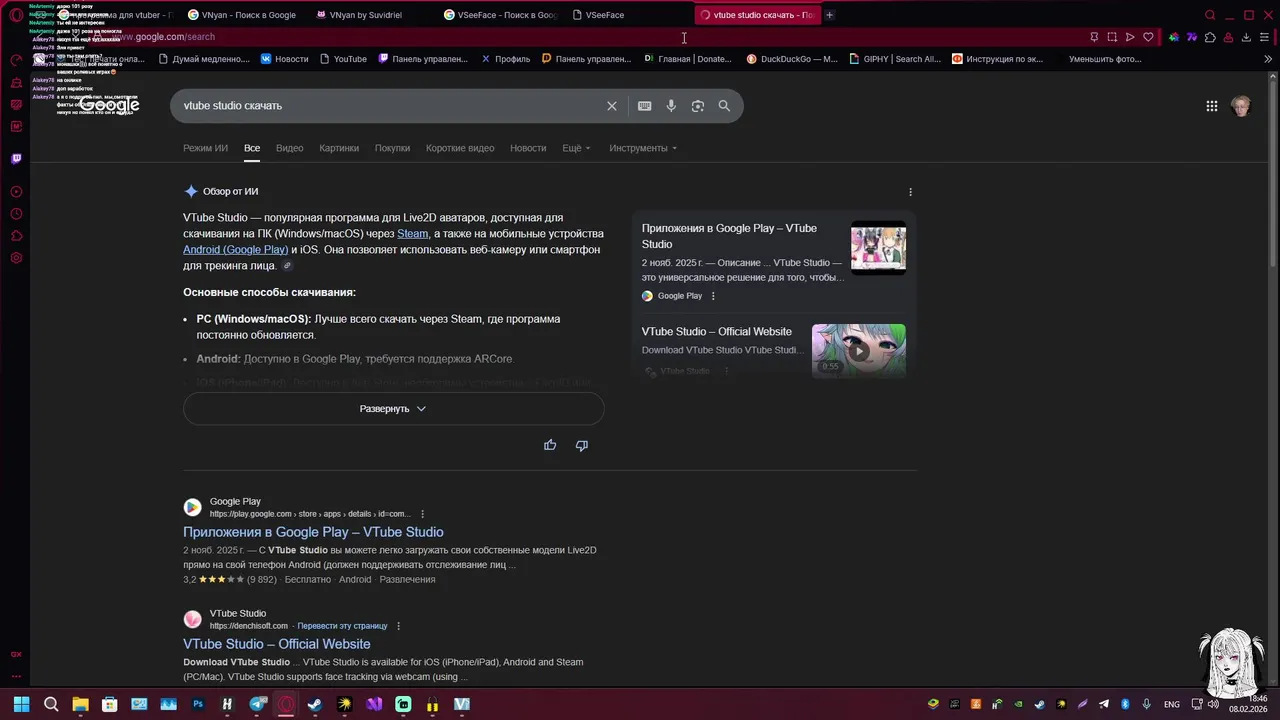
Task: Click Перевести эту страницу link
Action: coord(342,626)
